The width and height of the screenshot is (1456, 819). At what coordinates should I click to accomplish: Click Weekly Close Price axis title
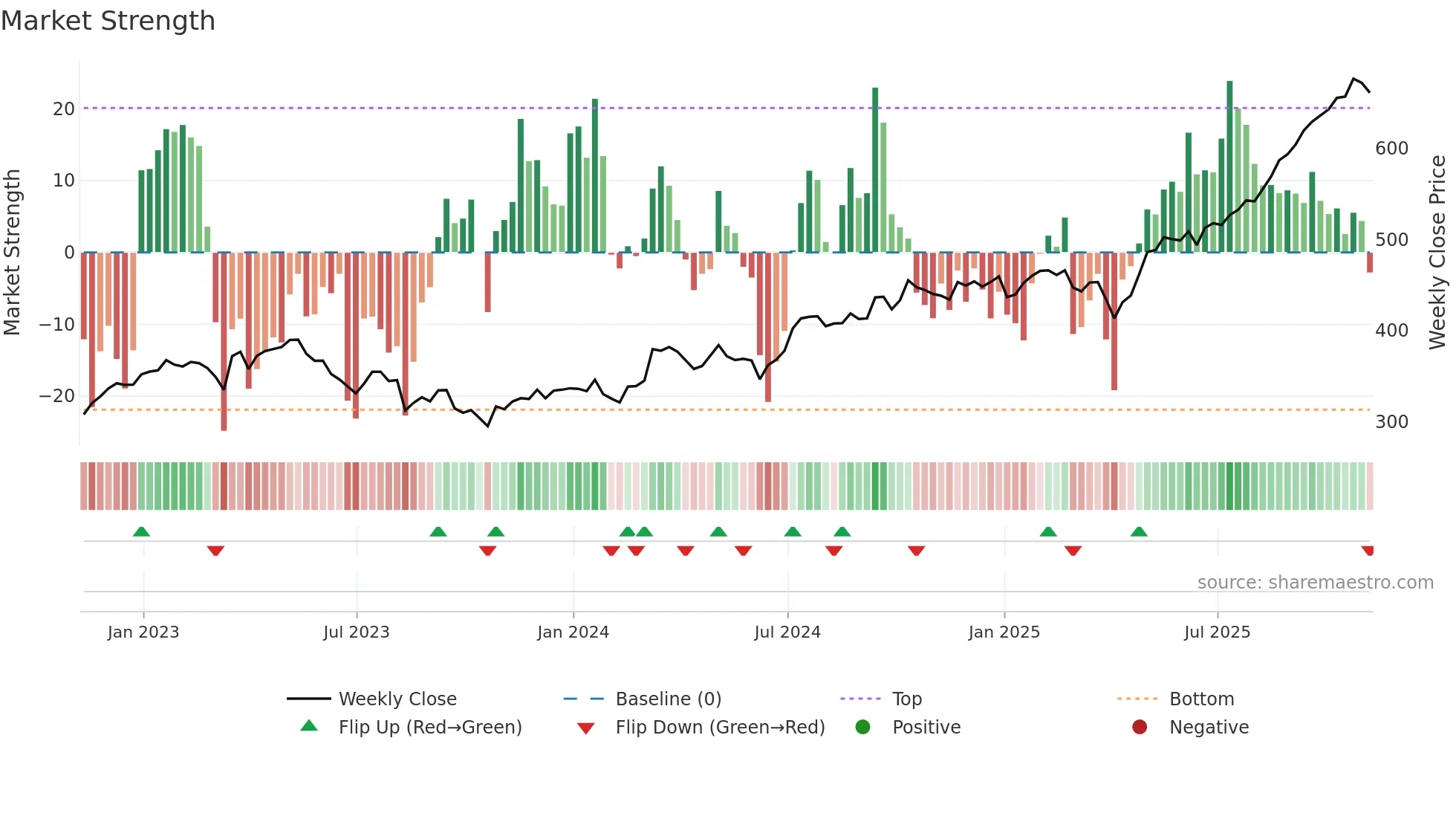click(1437, 253)
